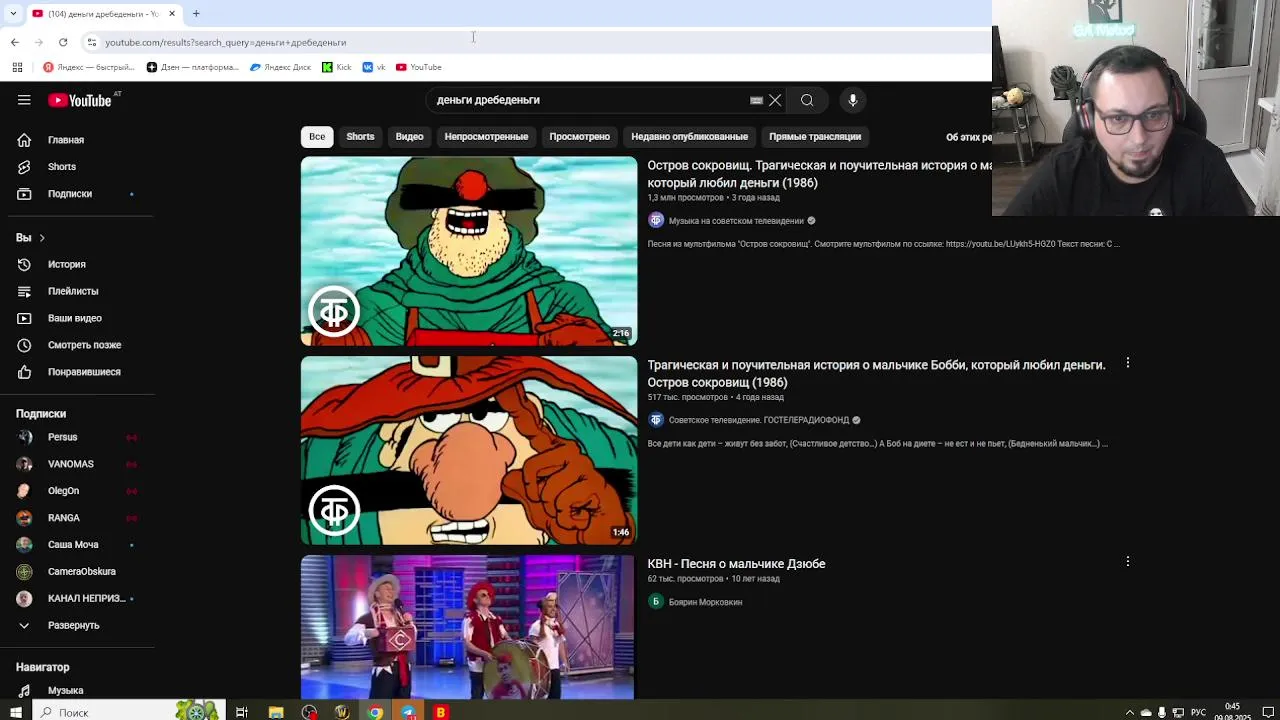This screenshot has height=720, width=1280.
Task: Open File Explorer from the taskbar
Action: pos(276,712)
